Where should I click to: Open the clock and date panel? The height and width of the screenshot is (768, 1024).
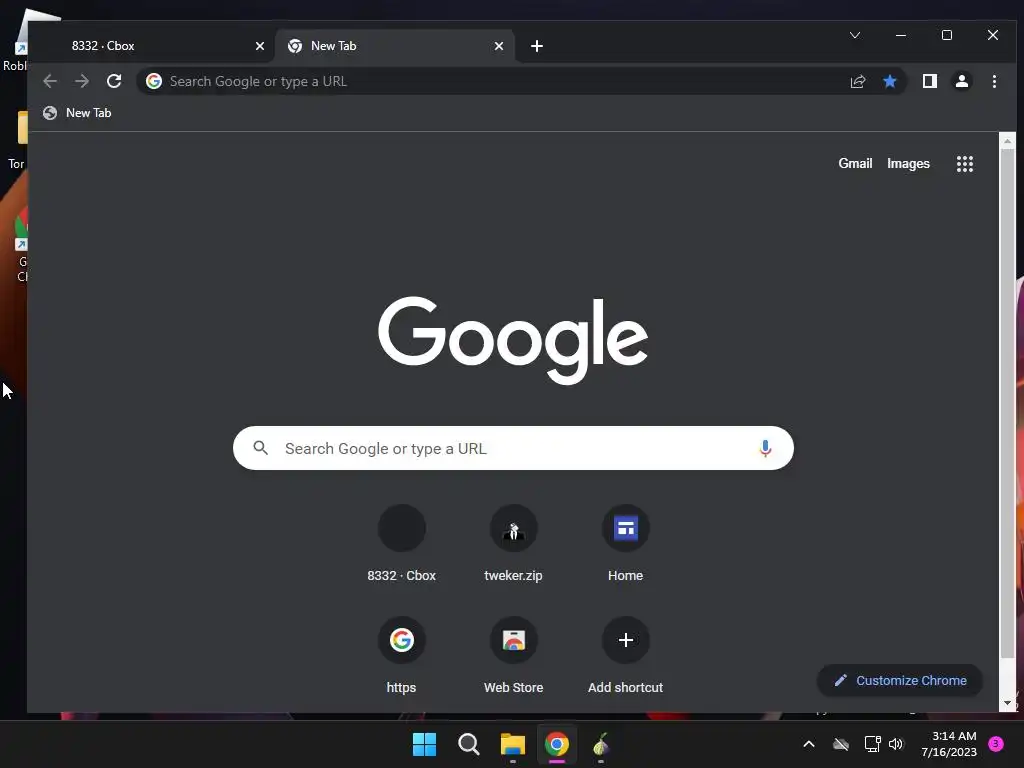[949, 744]
